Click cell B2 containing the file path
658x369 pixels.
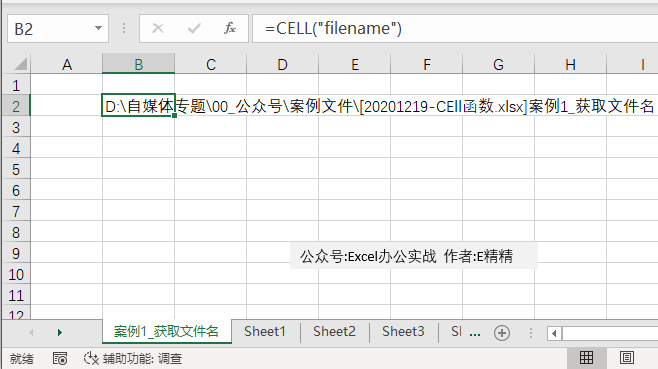tap(138, 105)
